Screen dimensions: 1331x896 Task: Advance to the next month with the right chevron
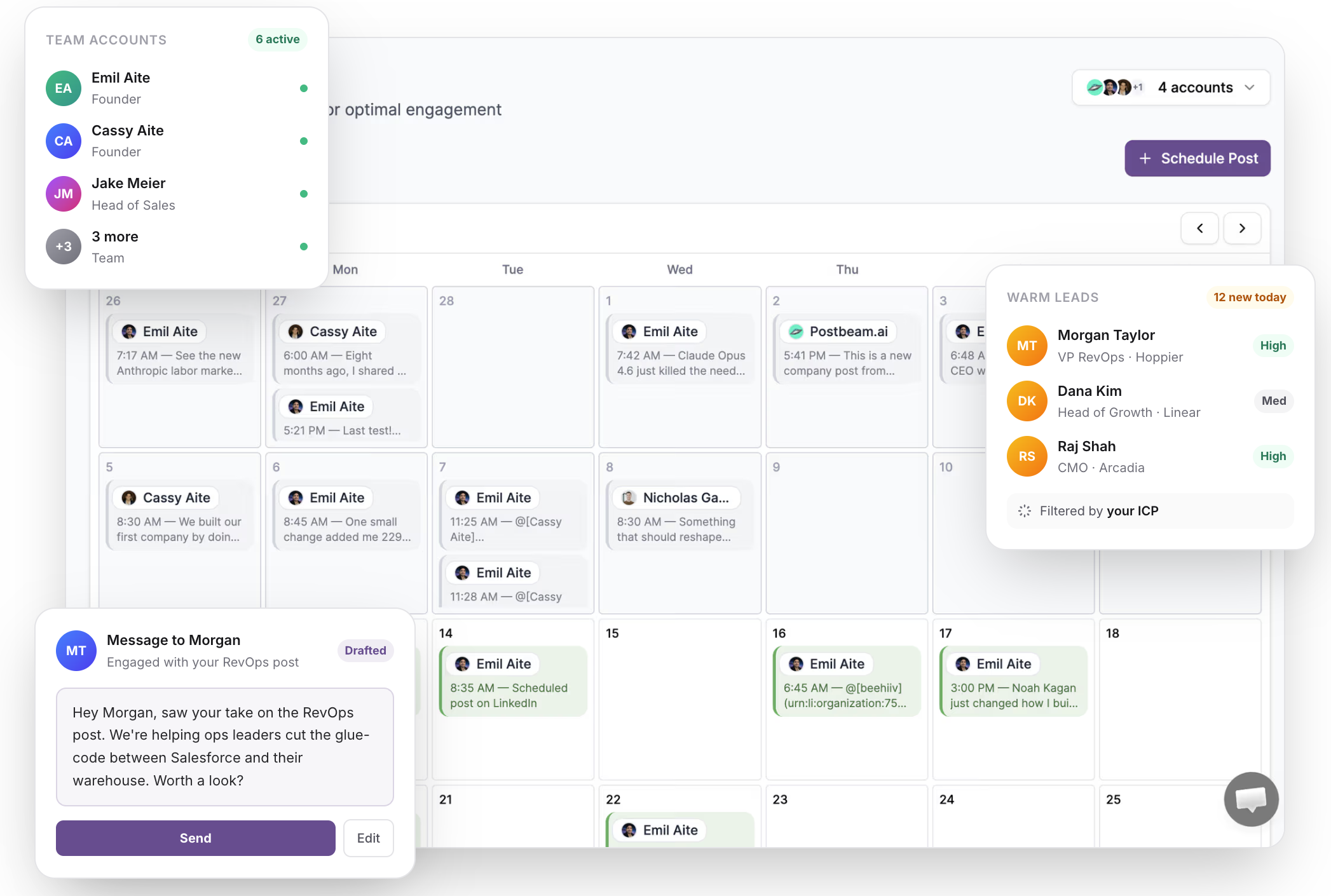click(1242, 228)
